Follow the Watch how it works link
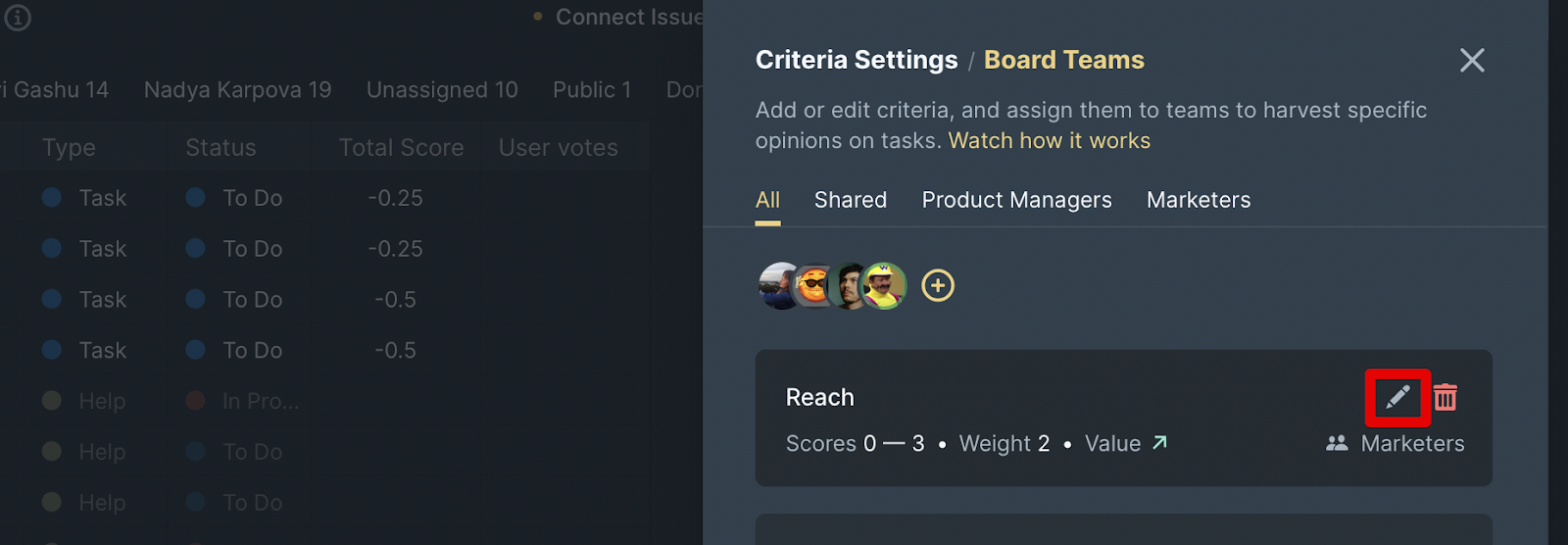This screenshot has height=545, width=1568. 1050,140
